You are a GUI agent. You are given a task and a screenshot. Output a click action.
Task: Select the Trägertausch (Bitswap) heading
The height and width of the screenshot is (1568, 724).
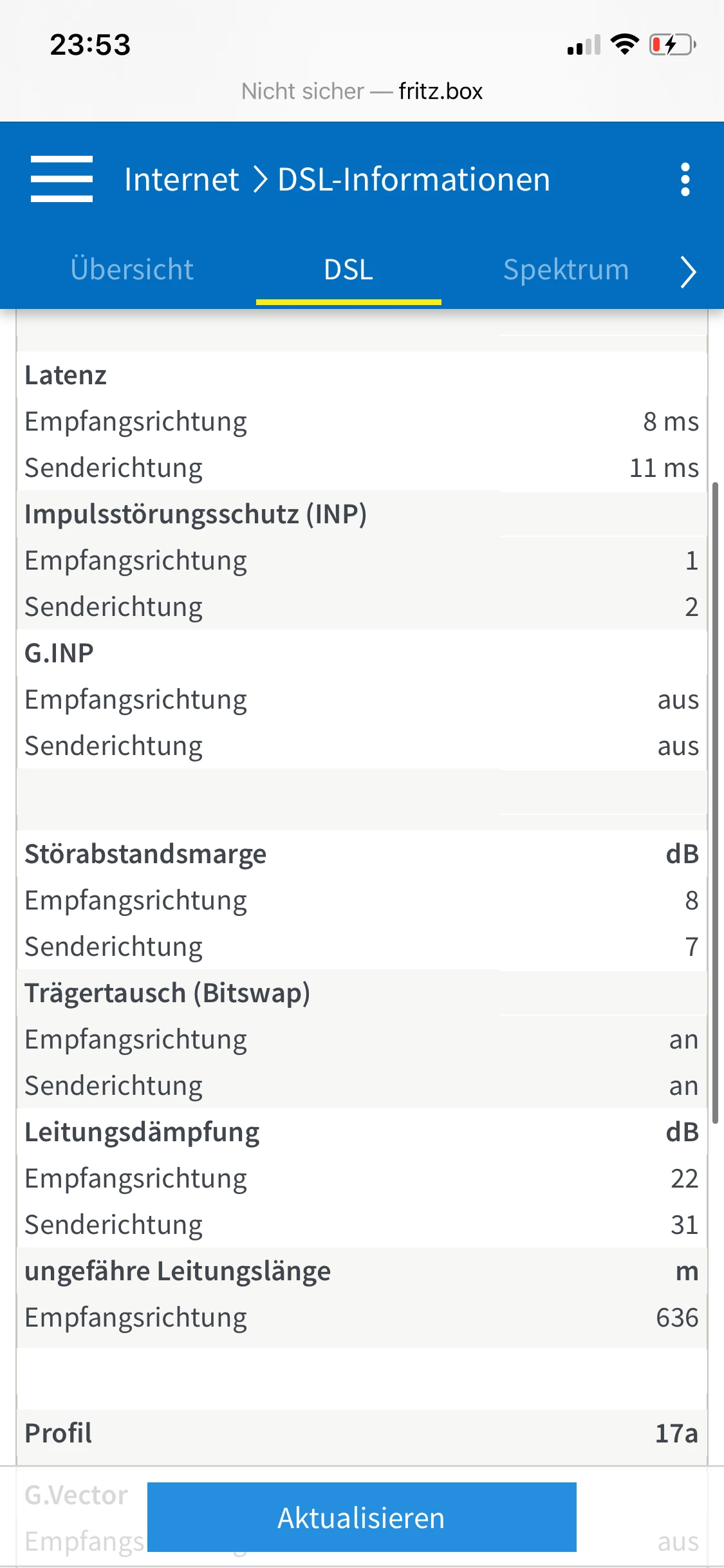(x=167, y=993)
